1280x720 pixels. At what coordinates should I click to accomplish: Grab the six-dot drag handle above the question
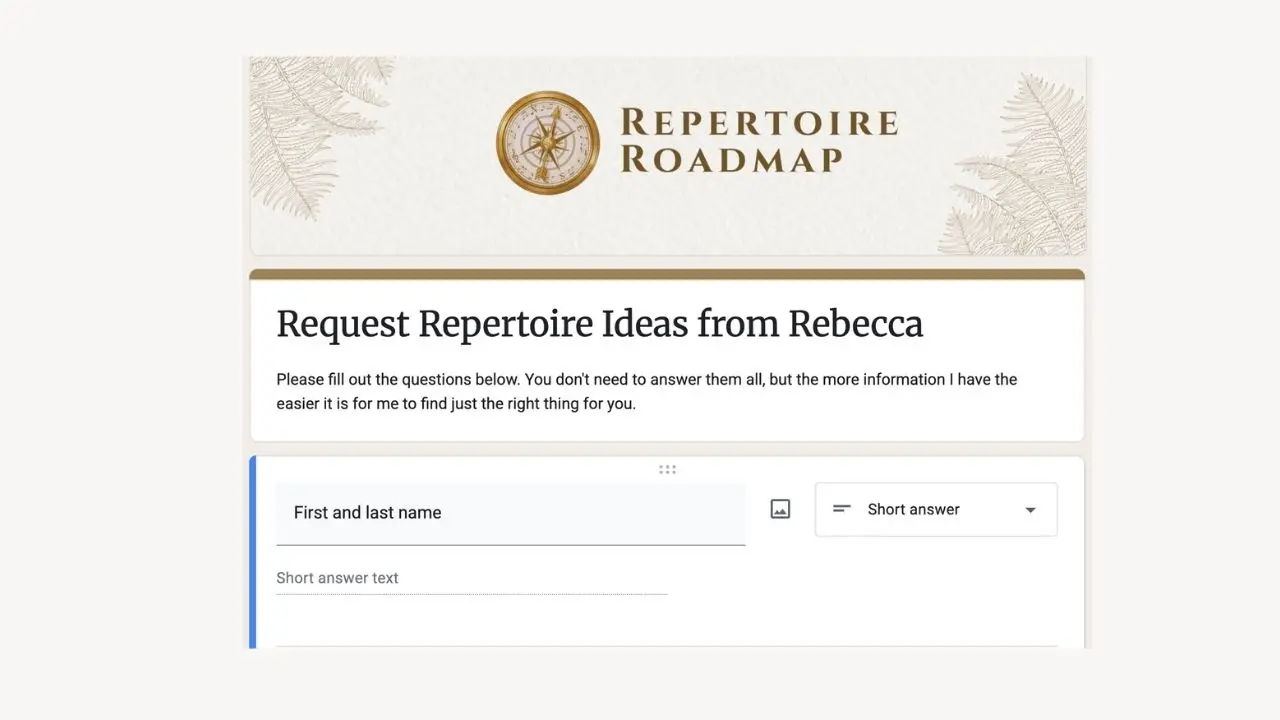coord(667,469)
